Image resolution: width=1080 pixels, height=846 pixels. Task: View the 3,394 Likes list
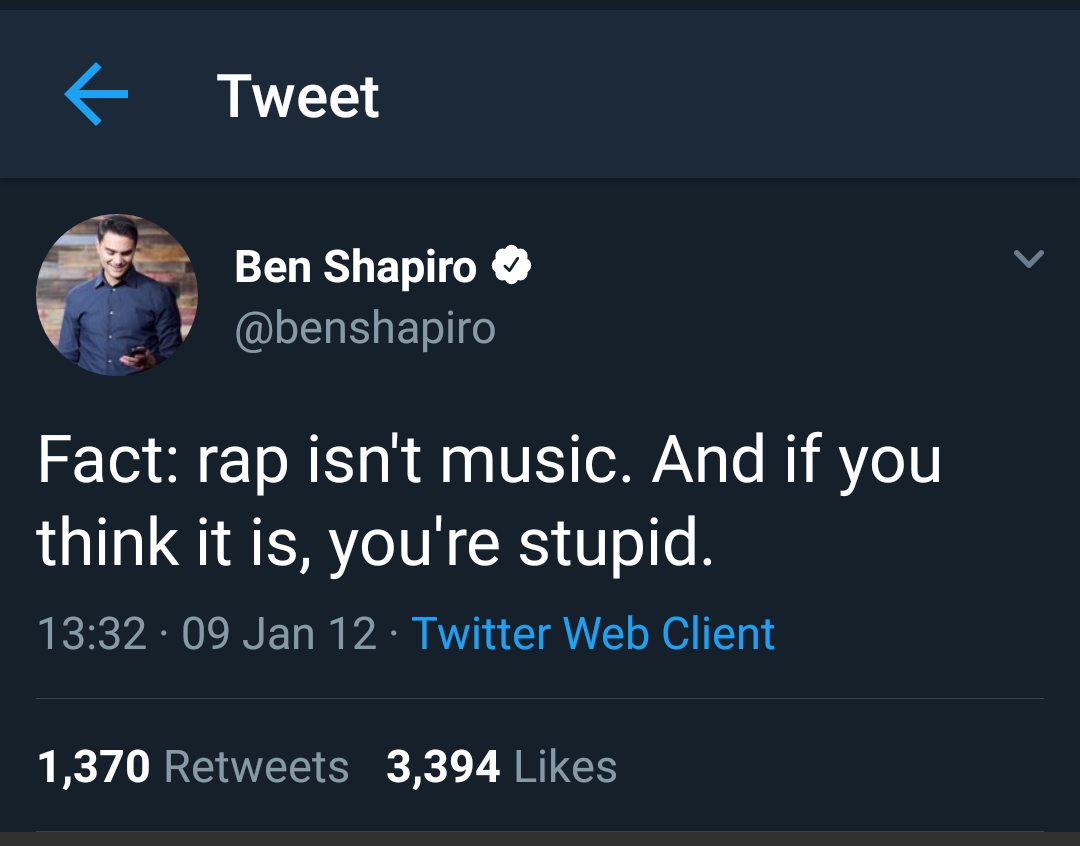pos(501,767)
